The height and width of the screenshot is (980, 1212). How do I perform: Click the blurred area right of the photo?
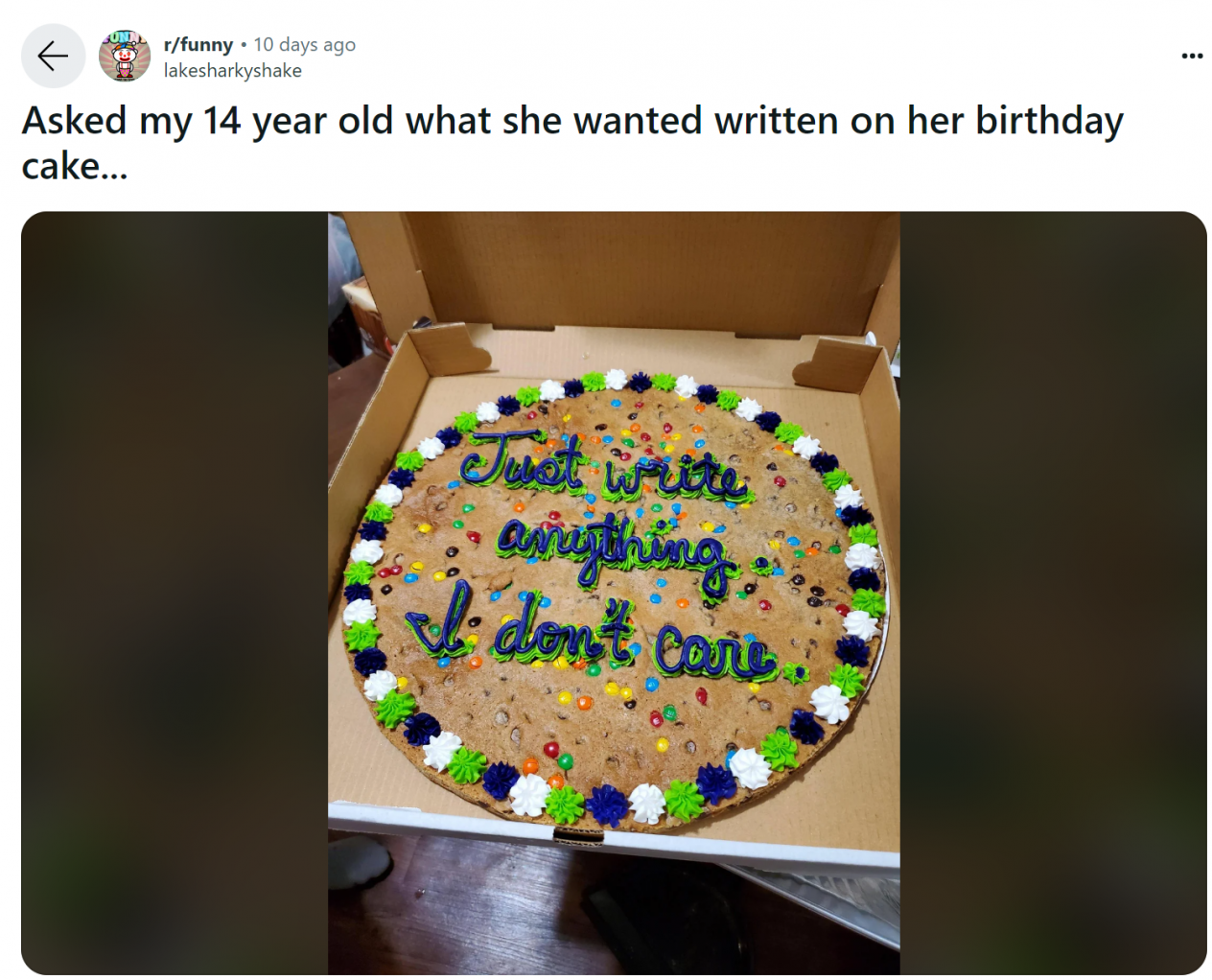point(1053,593)
